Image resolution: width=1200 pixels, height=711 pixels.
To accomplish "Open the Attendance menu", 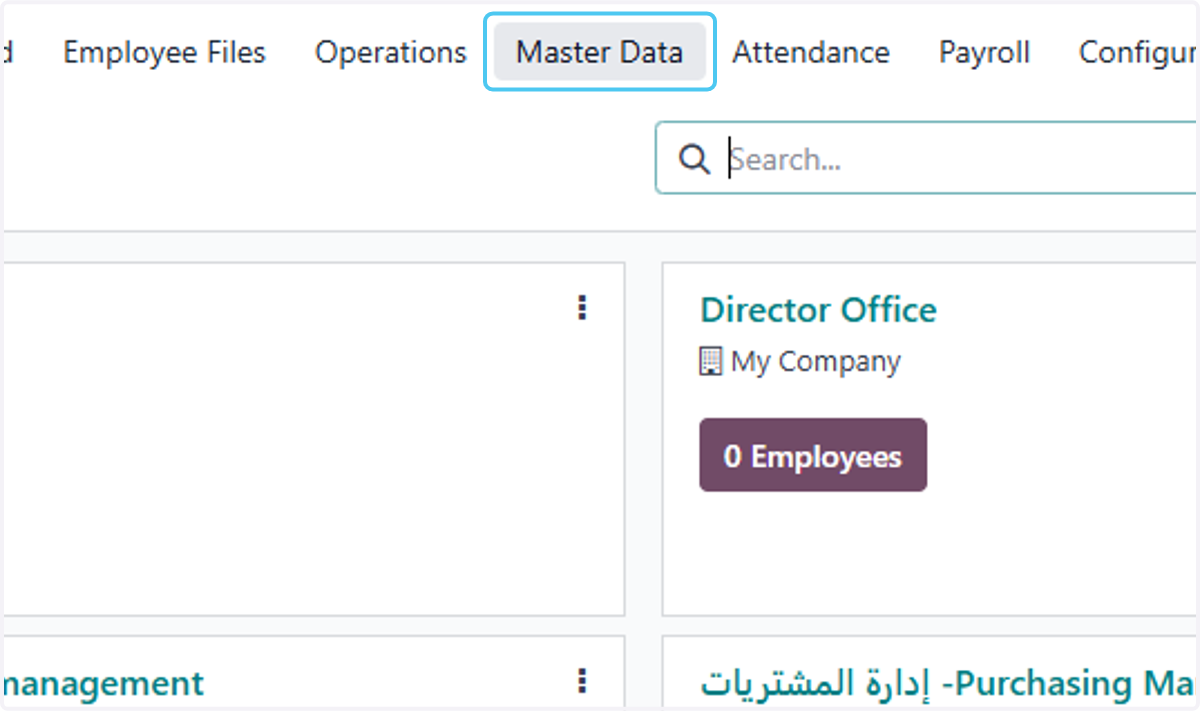I will point(811,52).
